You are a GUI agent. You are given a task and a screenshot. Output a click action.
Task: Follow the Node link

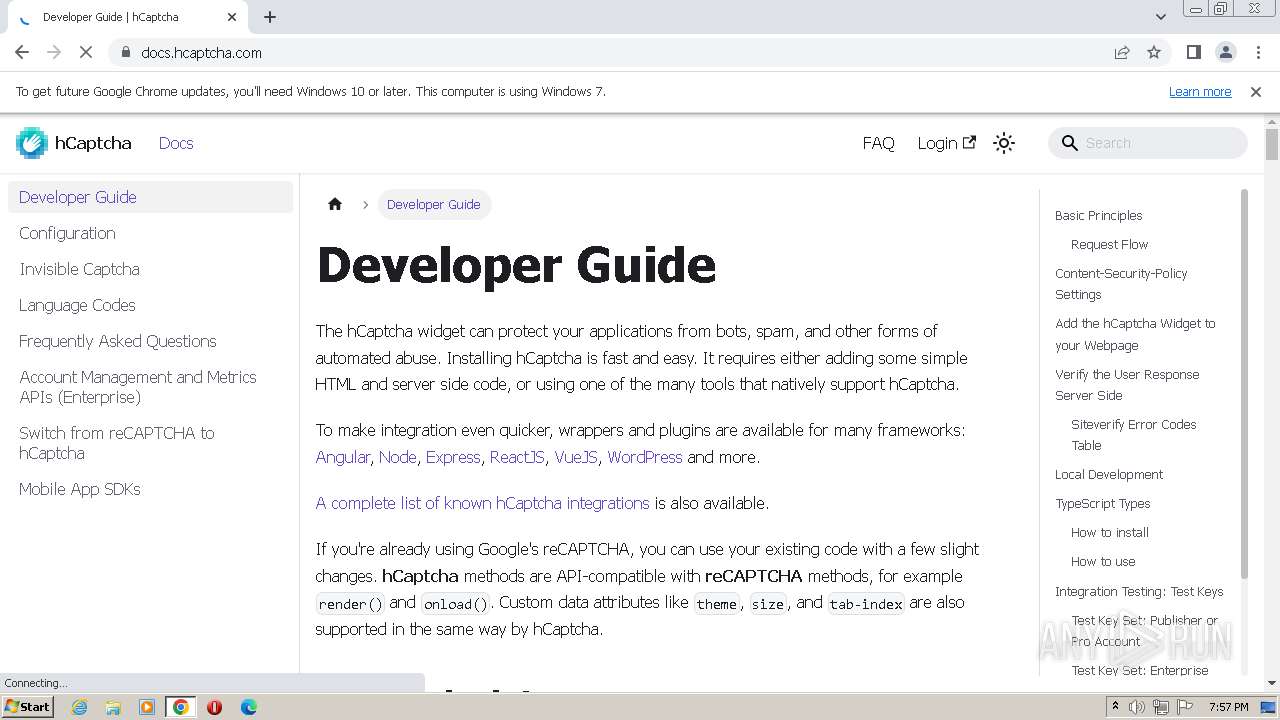397,457
